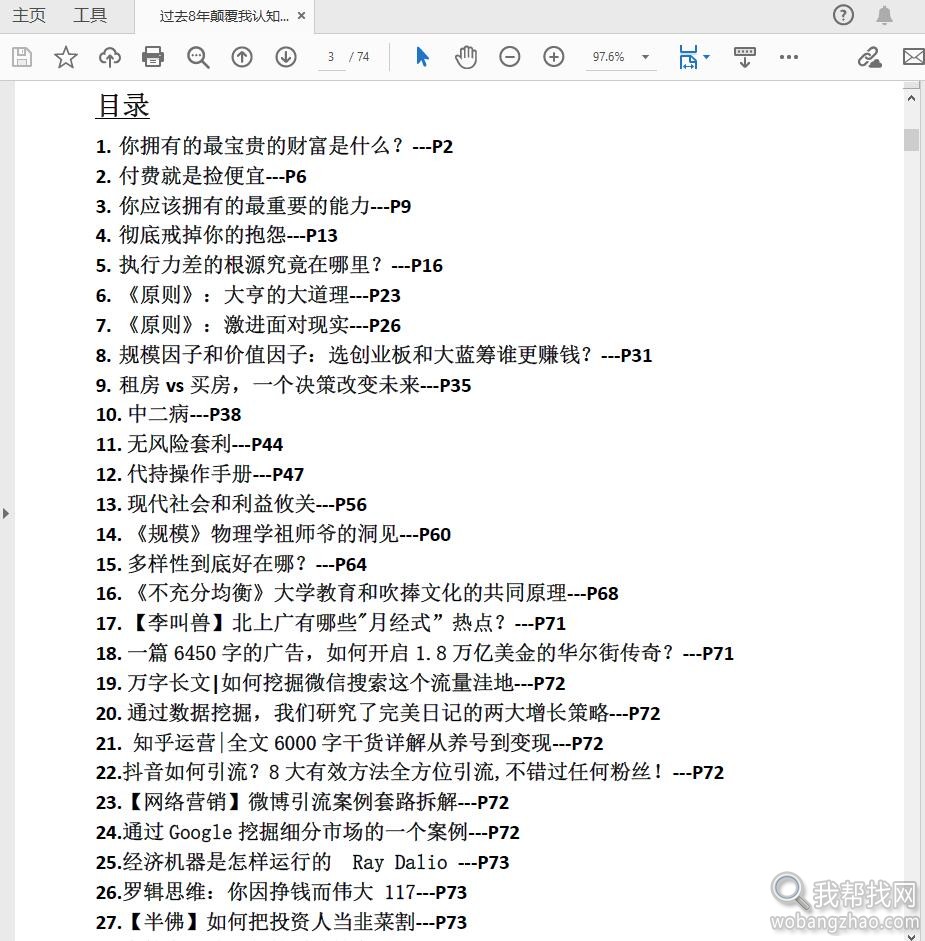925x941 pixels.
Task: Click entry 抖音如何引流
Action: pyautogui.click(x=410, y=772)
